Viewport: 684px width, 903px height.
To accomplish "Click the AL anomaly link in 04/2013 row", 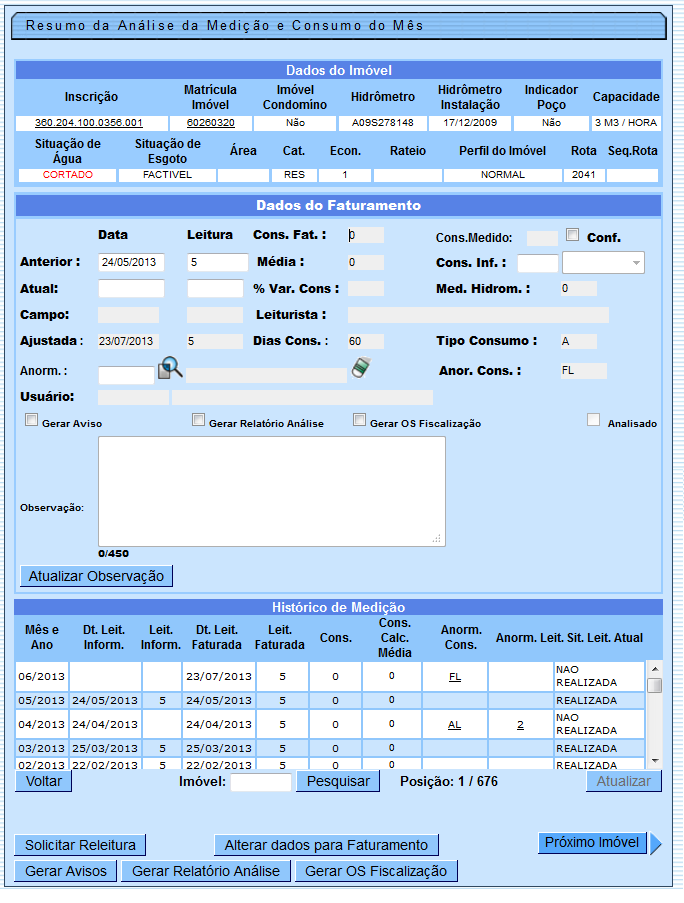I will 454,725.
